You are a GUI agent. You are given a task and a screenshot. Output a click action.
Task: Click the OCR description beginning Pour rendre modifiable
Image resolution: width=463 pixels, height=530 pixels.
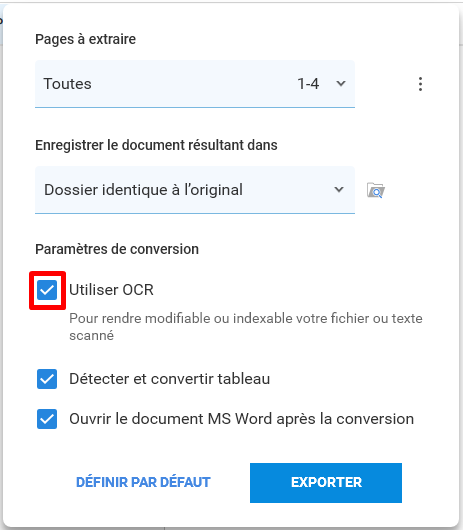coord(246,327)
